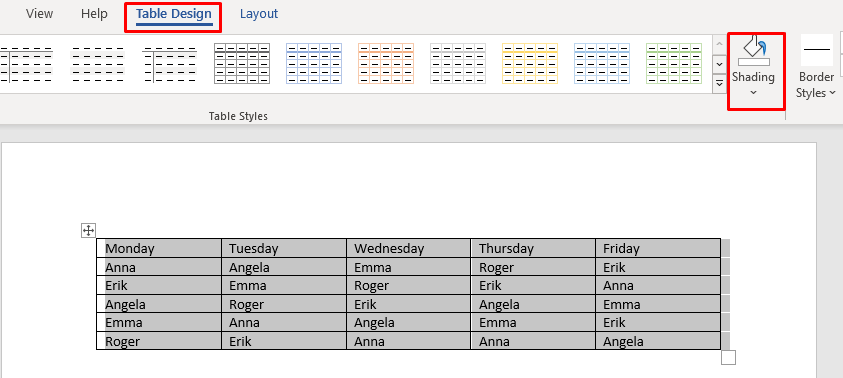843x378 pixels.
Task: Open the Shading dropdown arrow
Action: [753, 93]
